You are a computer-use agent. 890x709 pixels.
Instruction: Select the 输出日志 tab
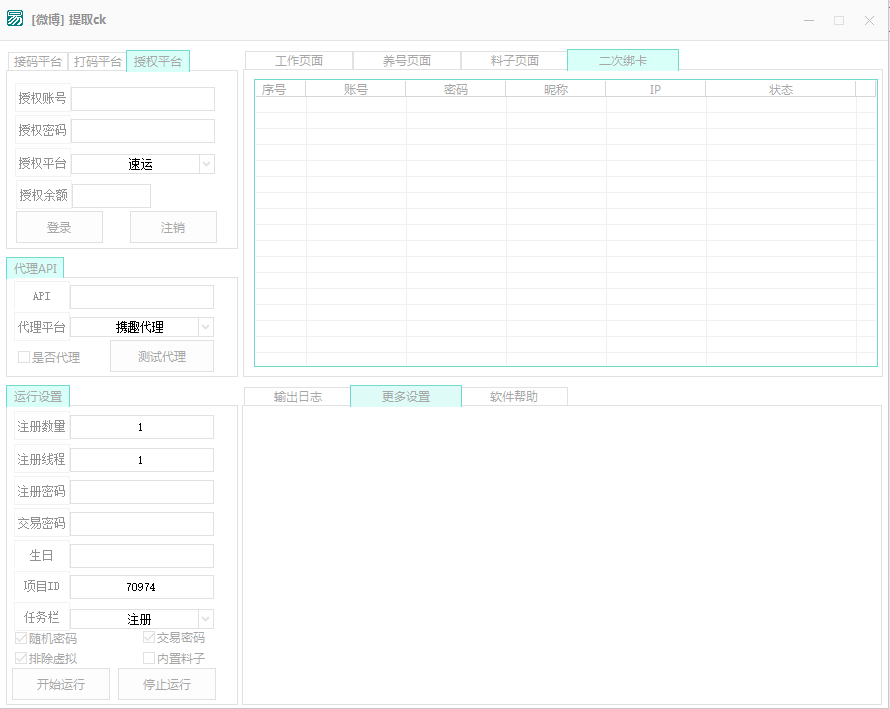(298, 397)
